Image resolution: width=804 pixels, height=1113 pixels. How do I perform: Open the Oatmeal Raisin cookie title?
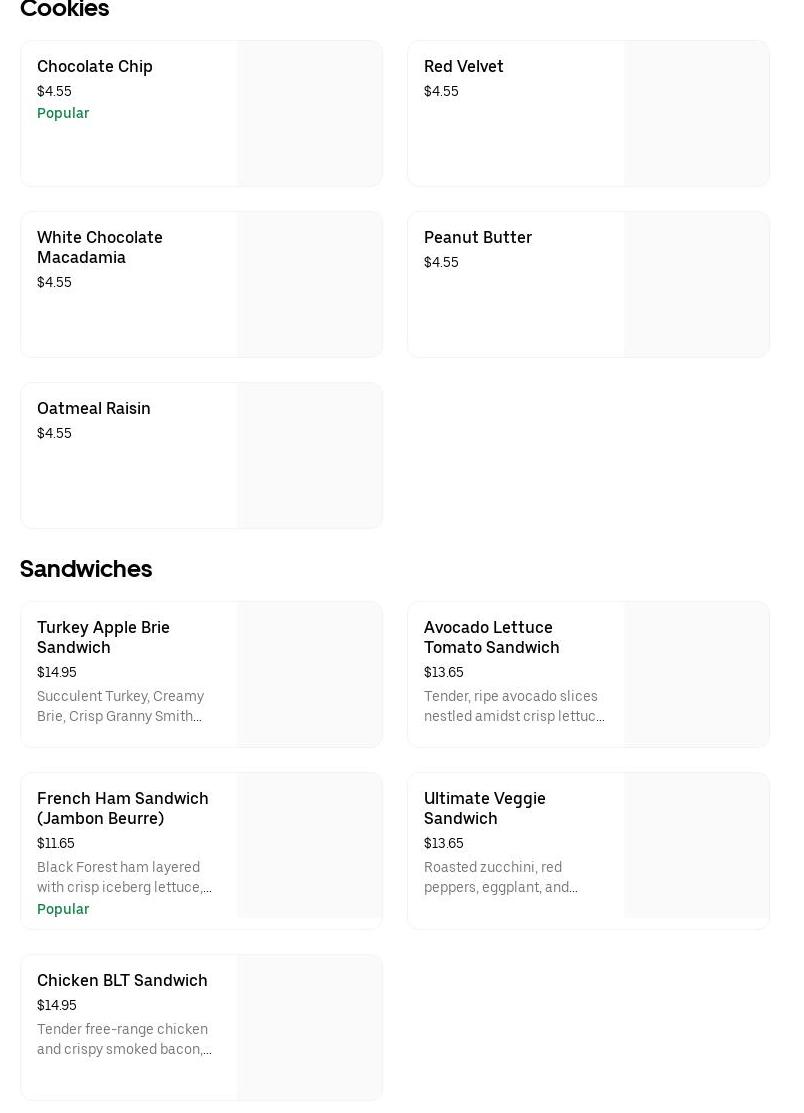[94, 408]
